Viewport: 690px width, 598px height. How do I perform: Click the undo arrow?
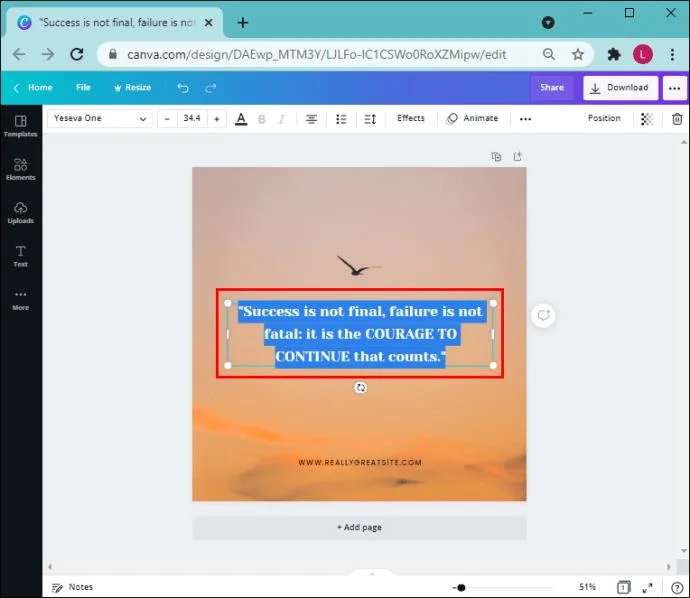click(183, 88)
